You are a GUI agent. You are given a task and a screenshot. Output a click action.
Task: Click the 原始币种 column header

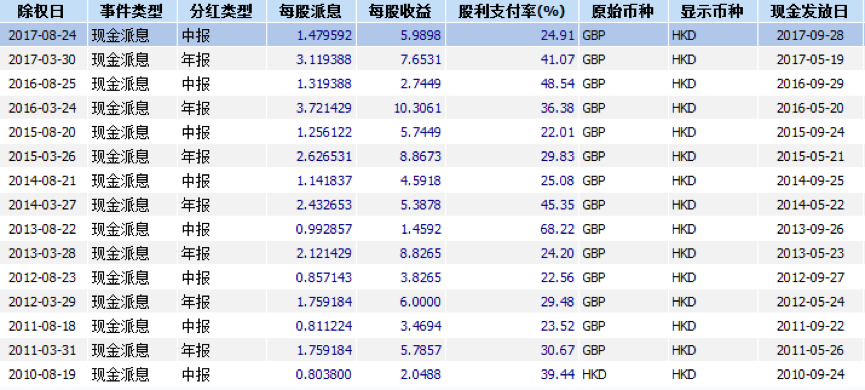[x=623, y=11]
